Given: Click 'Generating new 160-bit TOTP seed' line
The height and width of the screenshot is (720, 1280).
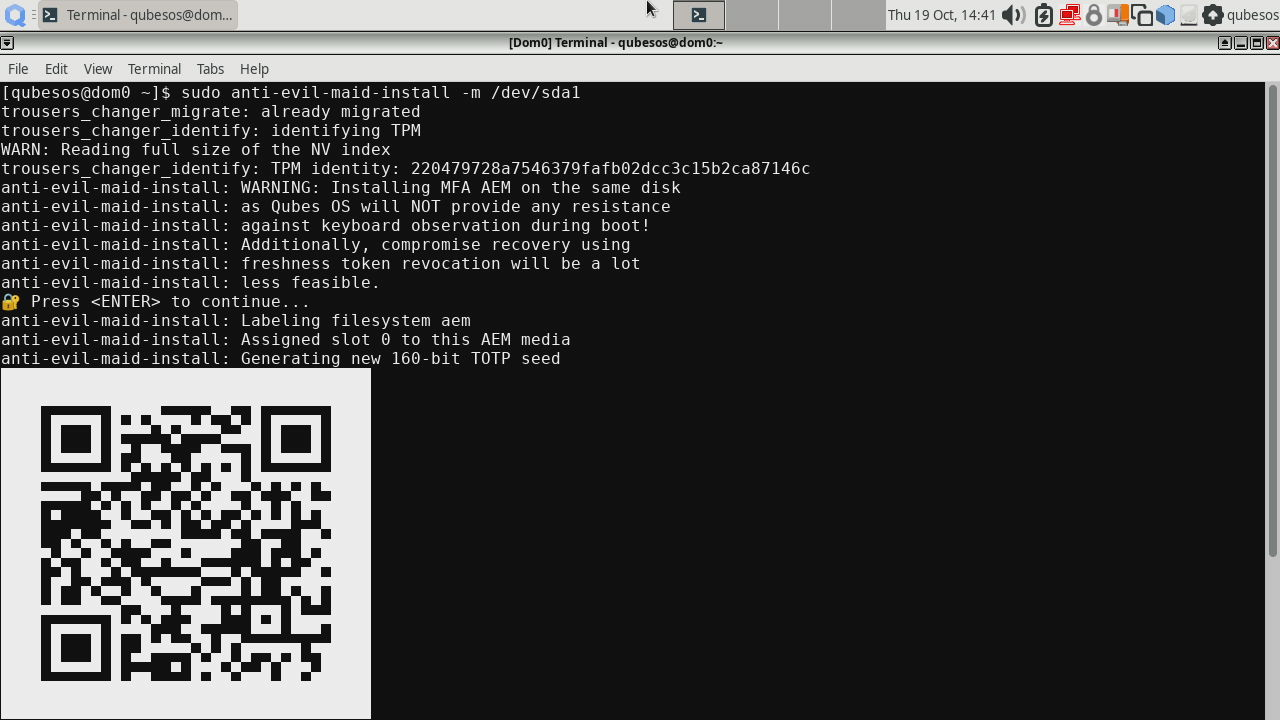Looking at the screenshot, I should [x=400, y=359].
